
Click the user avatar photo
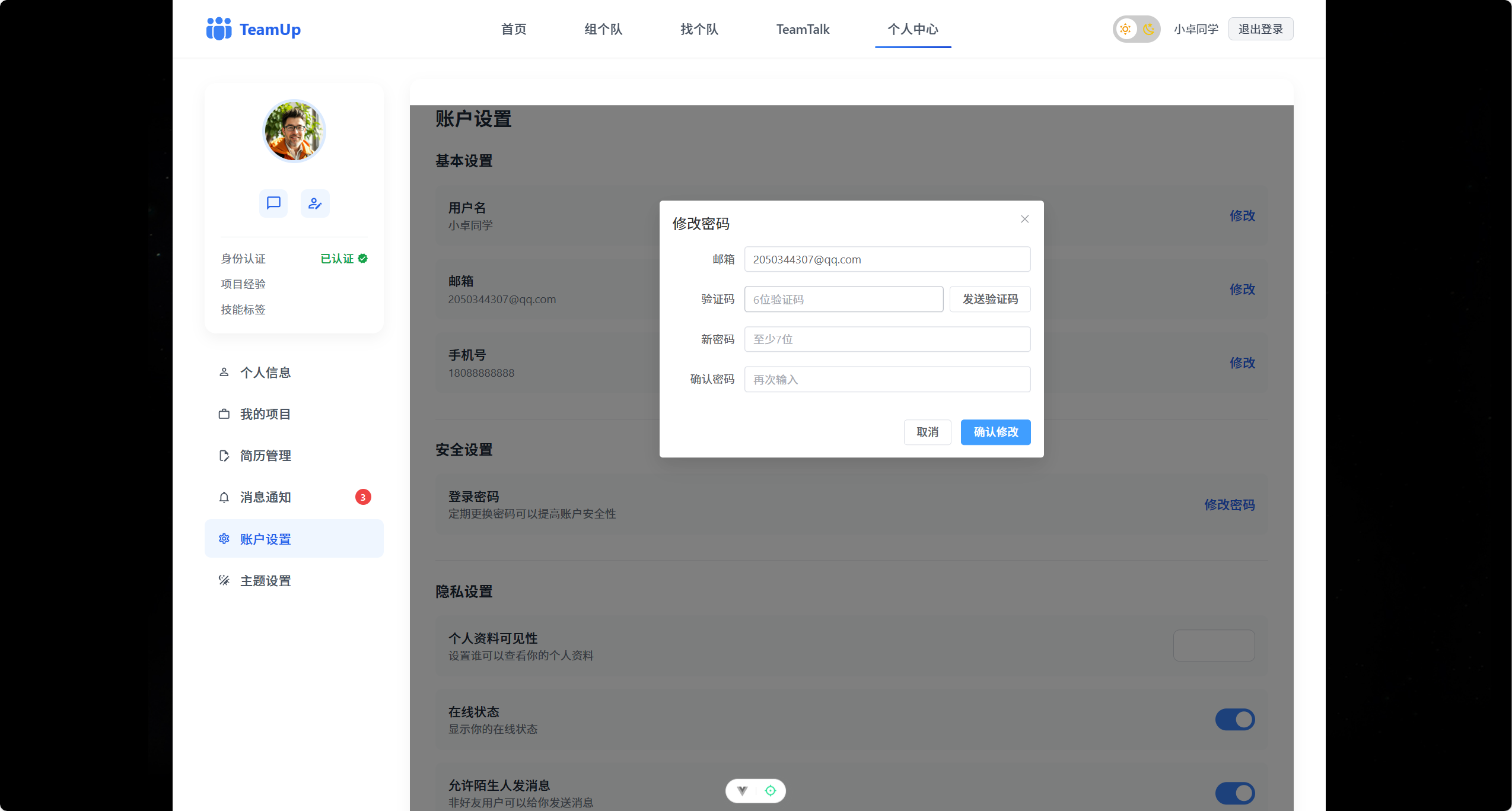click(x=294, y=131)
